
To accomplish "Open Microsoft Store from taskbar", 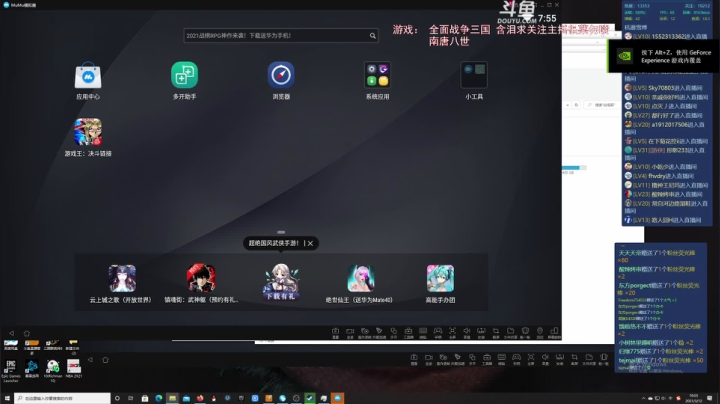I will click(x=145, y=398).
